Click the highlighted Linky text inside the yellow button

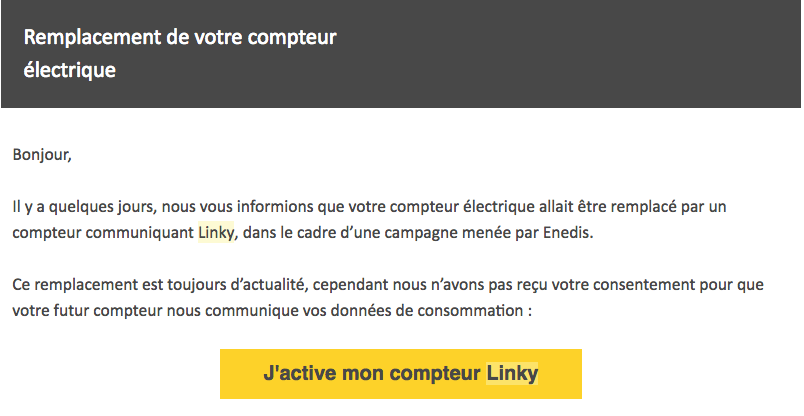[512, 373]
